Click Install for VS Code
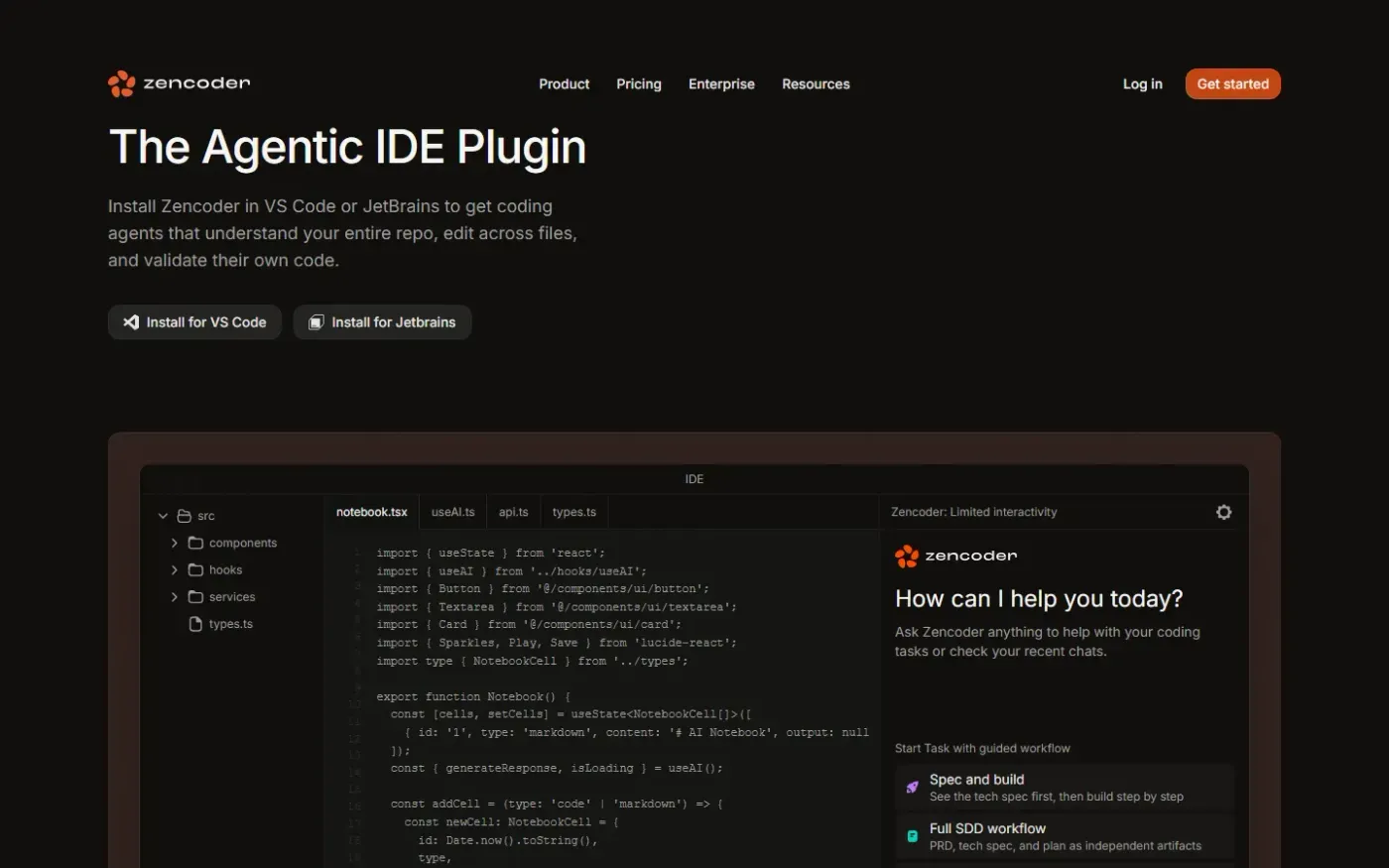 click(194, 322)
